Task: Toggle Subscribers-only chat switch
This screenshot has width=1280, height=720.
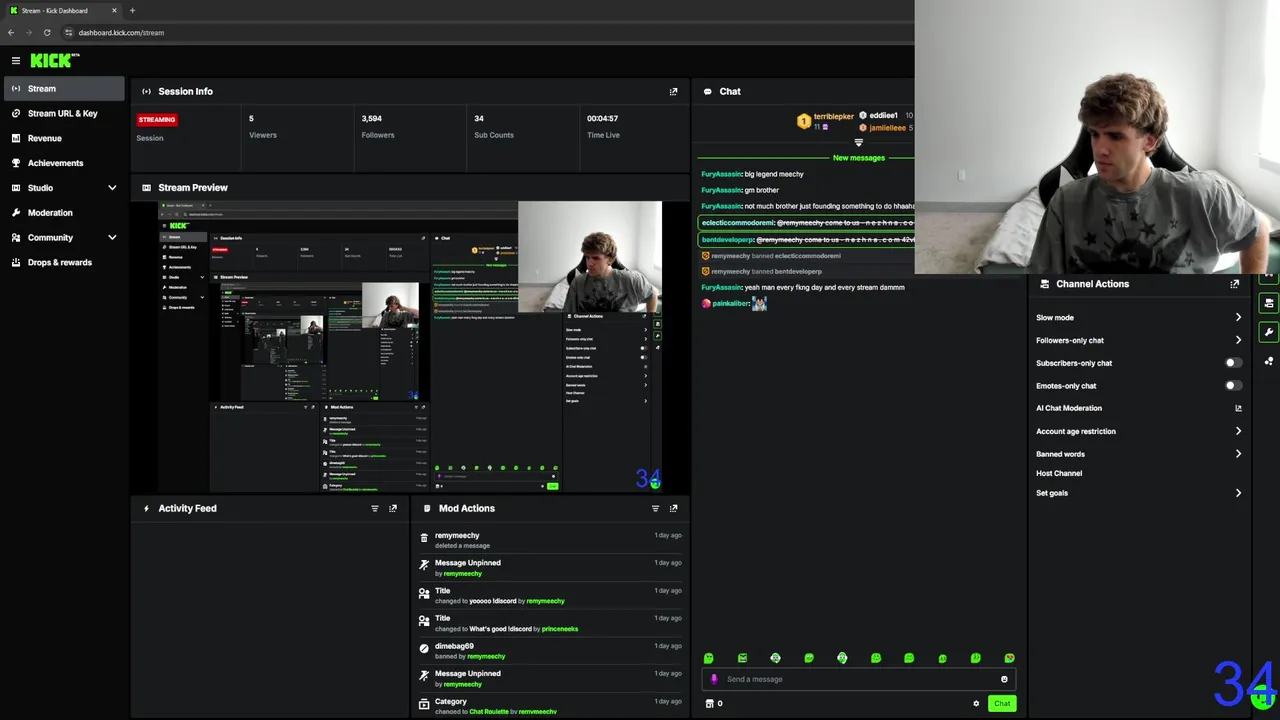Action: point(1234,363)
